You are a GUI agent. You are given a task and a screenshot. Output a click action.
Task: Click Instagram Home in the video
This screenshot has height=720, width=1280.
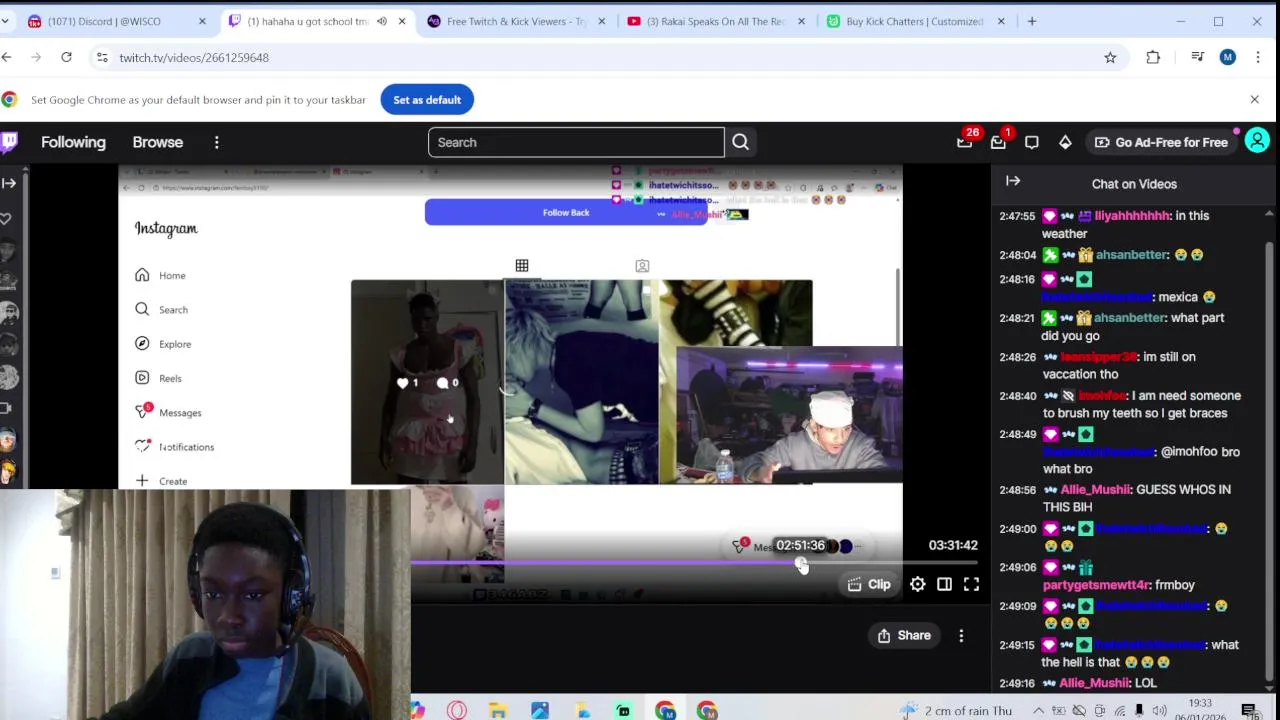pyautogui.click(x=161, y=275)
